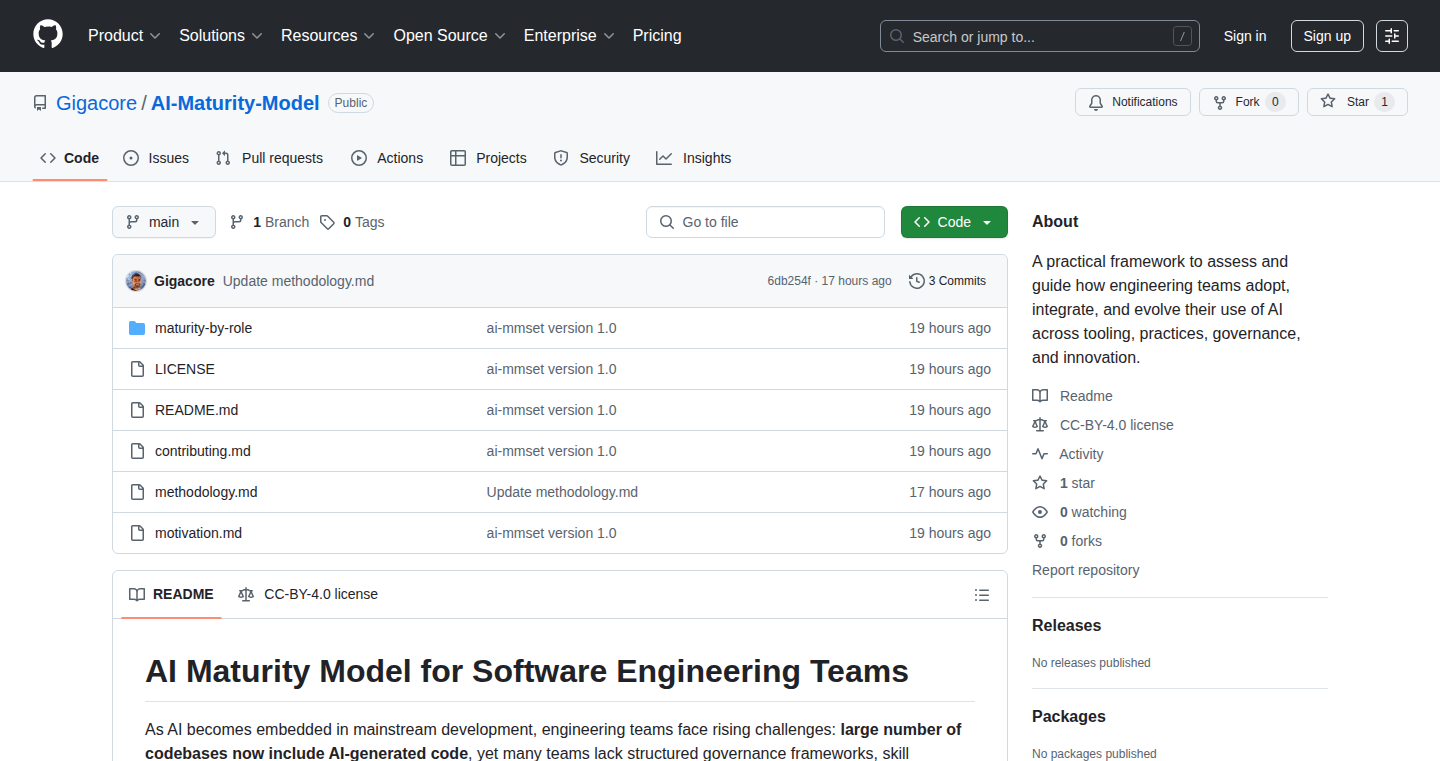Select the README tab in file viewer
Viewport: 1440px width, 761px height.
tap(171, 594)
